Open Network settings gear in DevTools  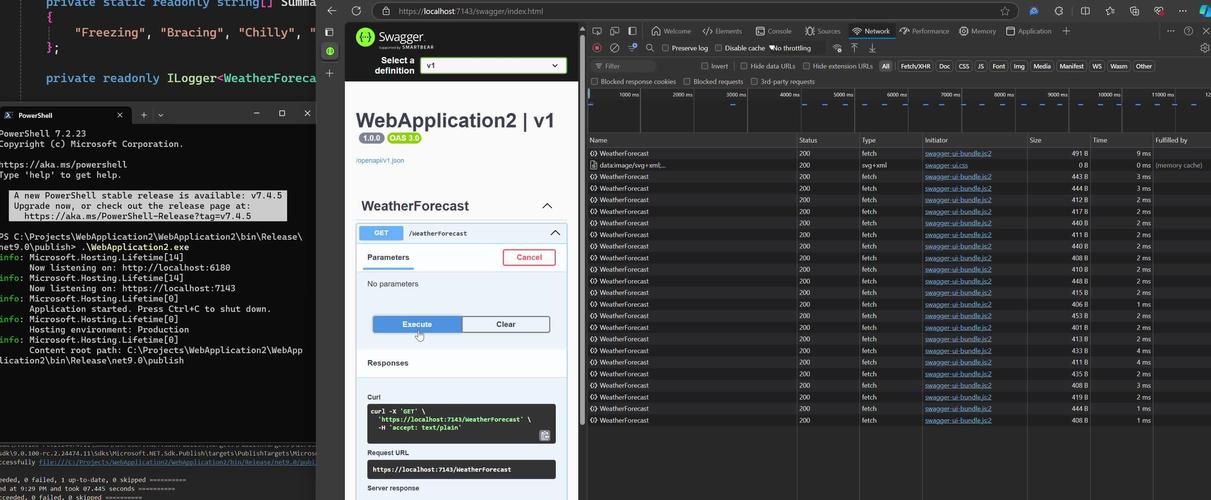1202,48
